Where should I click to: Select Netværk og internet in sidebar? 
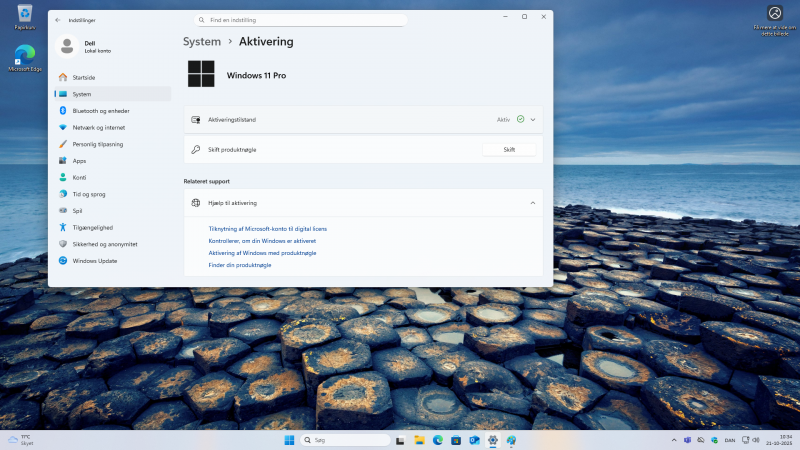coord(98,127)
